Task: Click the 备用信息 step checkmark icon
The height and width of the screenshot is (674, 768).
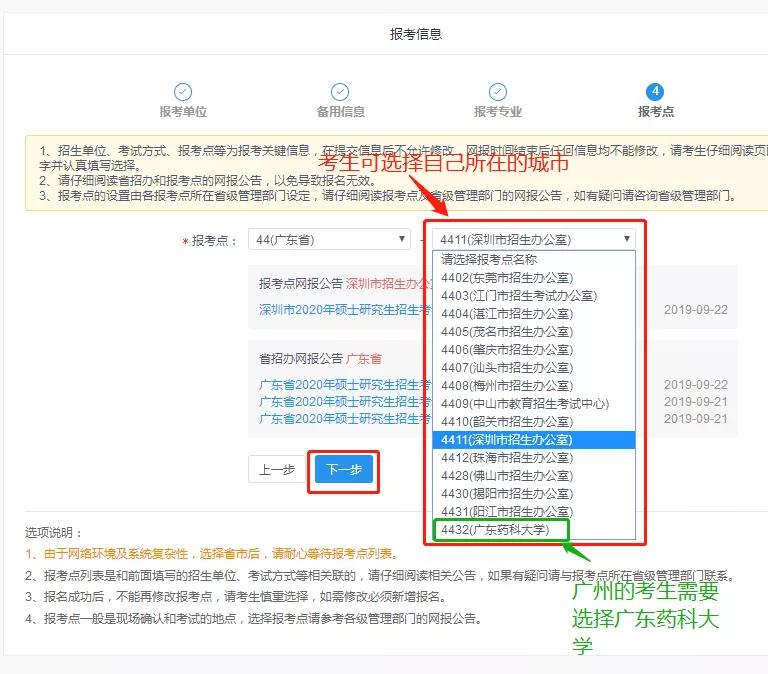Action: (340, 92)
